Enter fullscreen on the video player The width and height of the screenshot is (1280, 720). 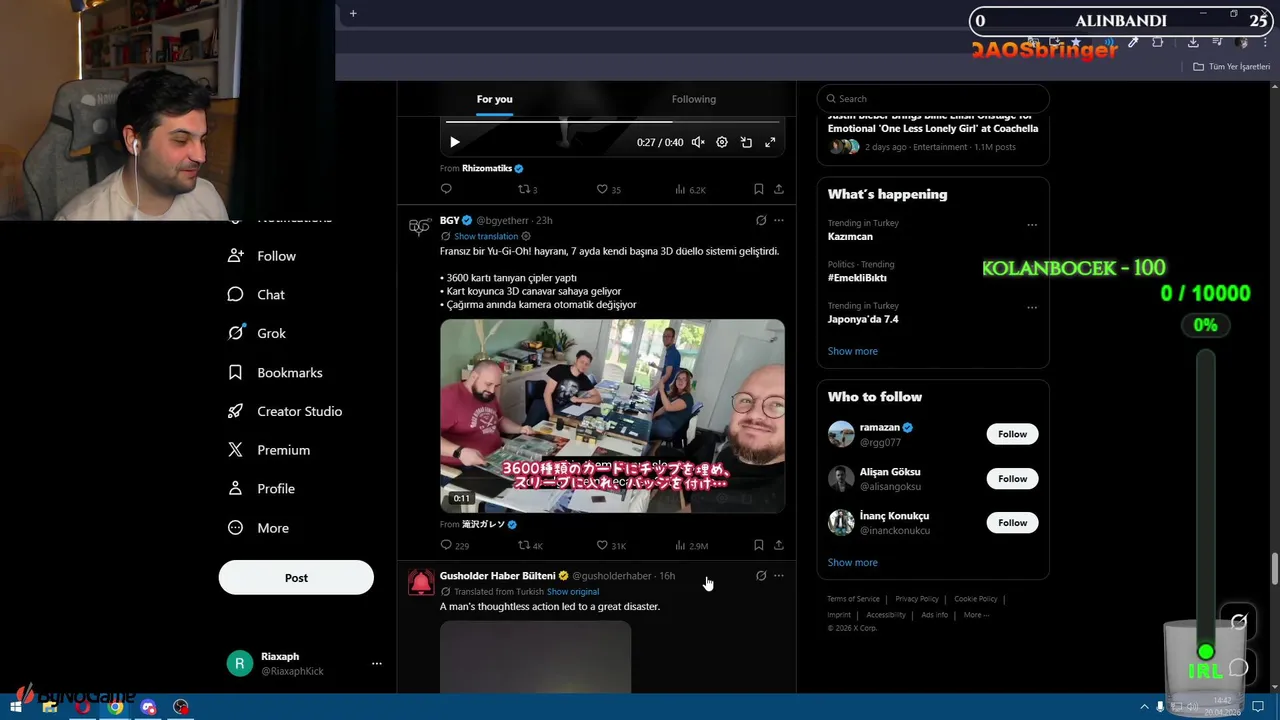[770, 142]
